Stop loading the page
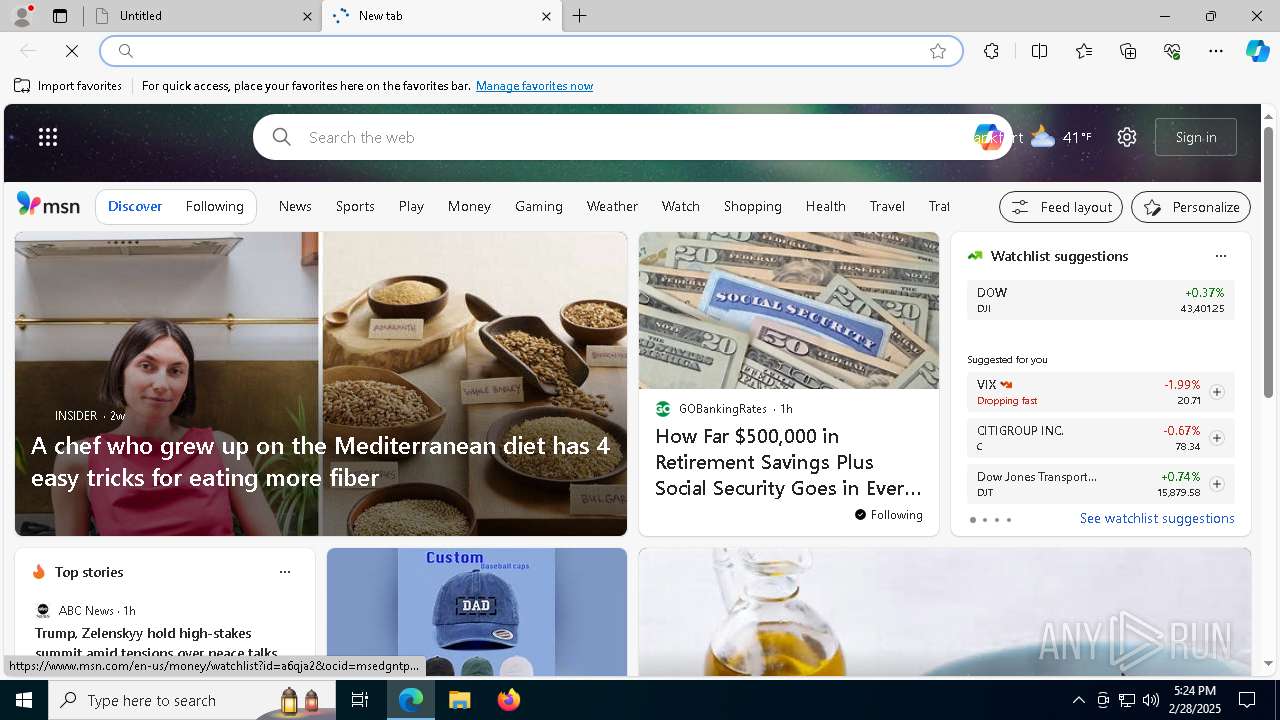1280x720 pixels. (x=72, y=51)
